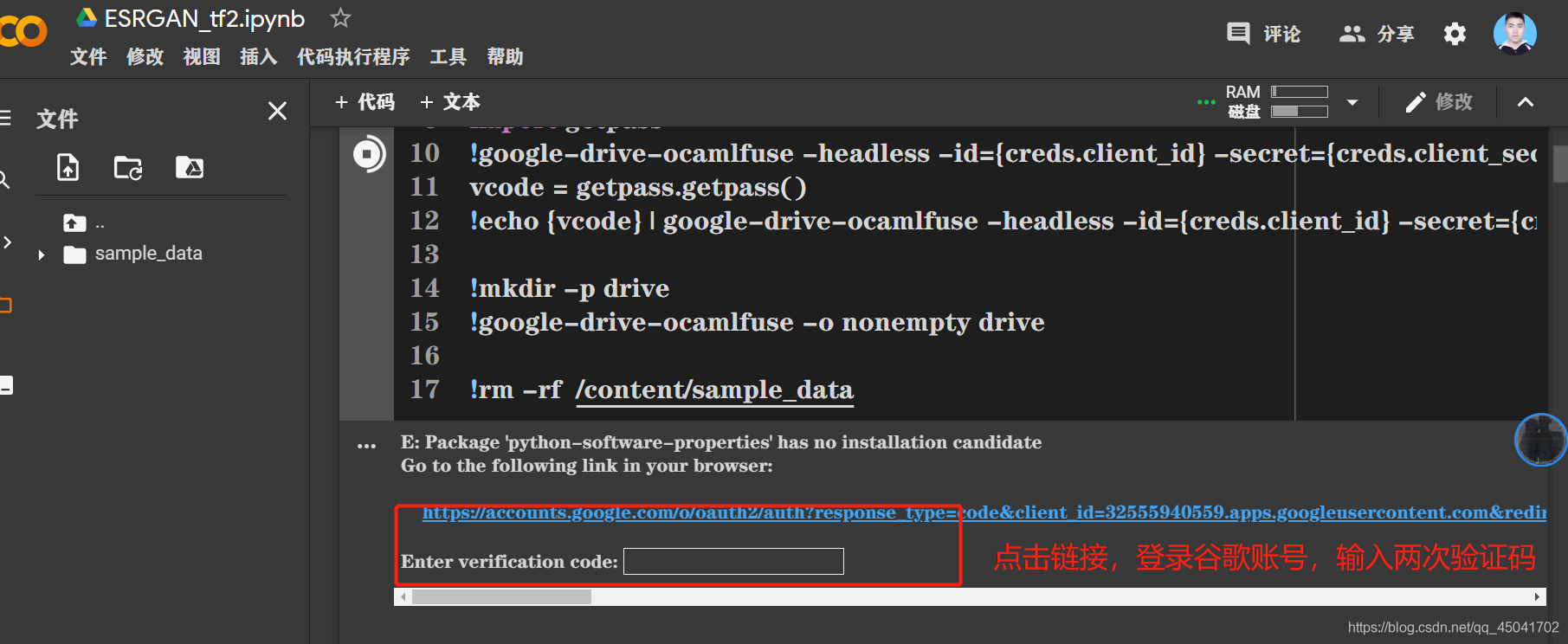Click the notebook title ESRGAN_tf2.ipynb
The image size is (1568, 644).
(x=204, y=18)
